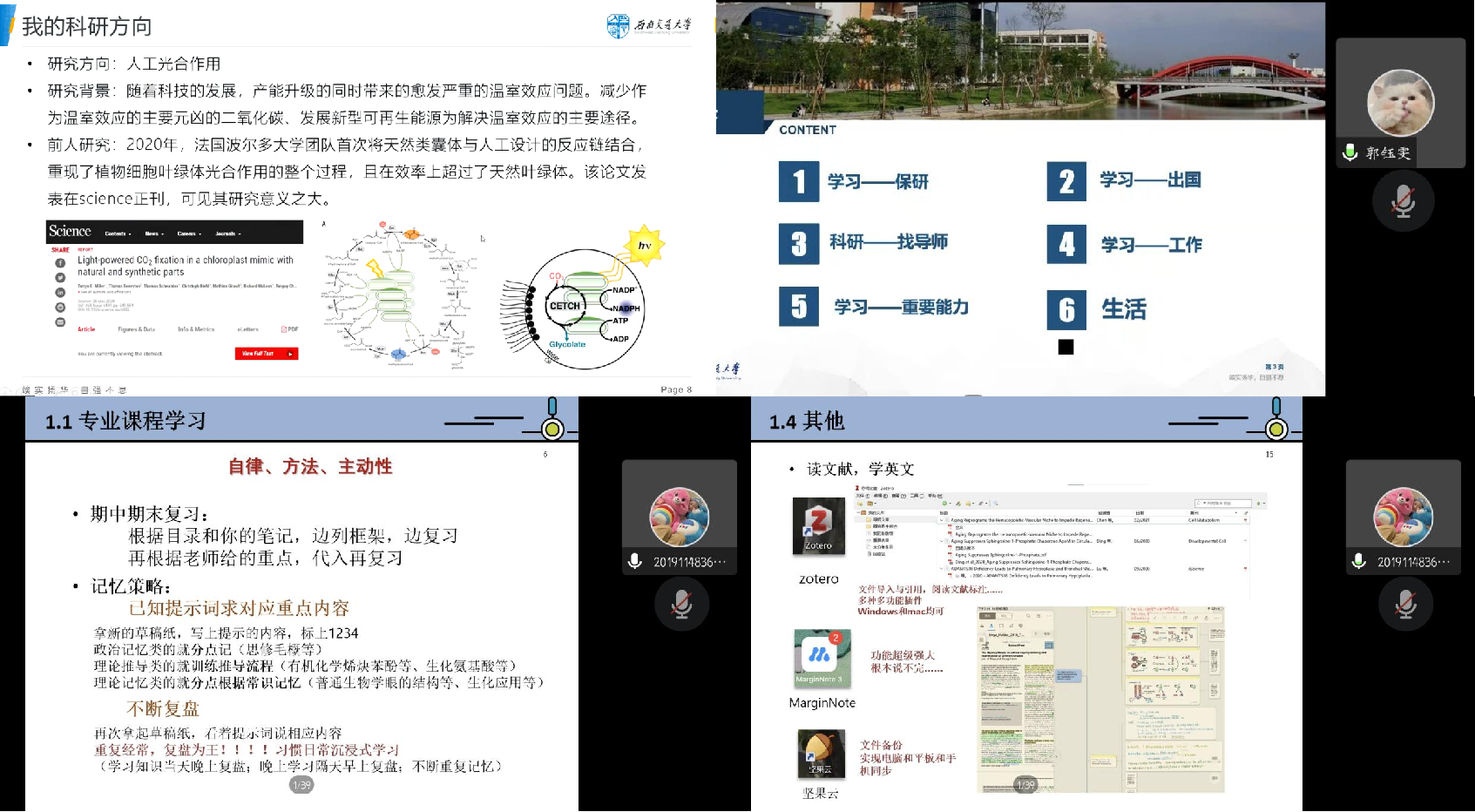Share the article via Facebook icon
This screenshot has height=812, width=1475.
[60, 263]
